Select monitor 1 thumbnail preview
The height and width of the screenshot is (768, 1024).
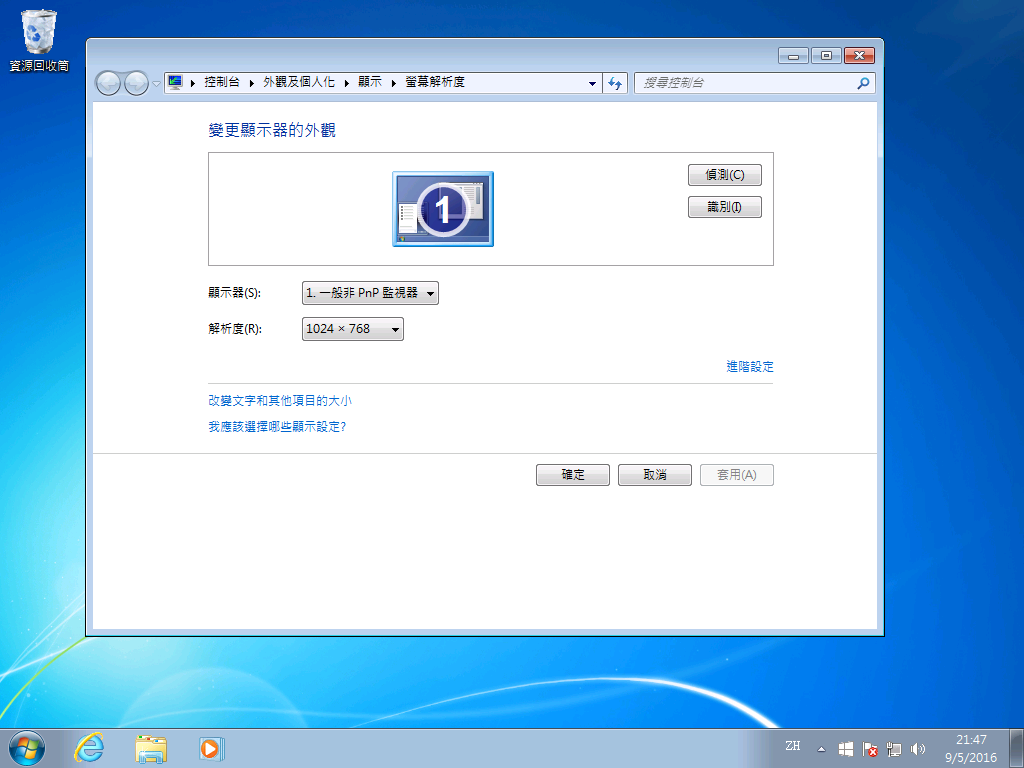click(x=443, y=208)
